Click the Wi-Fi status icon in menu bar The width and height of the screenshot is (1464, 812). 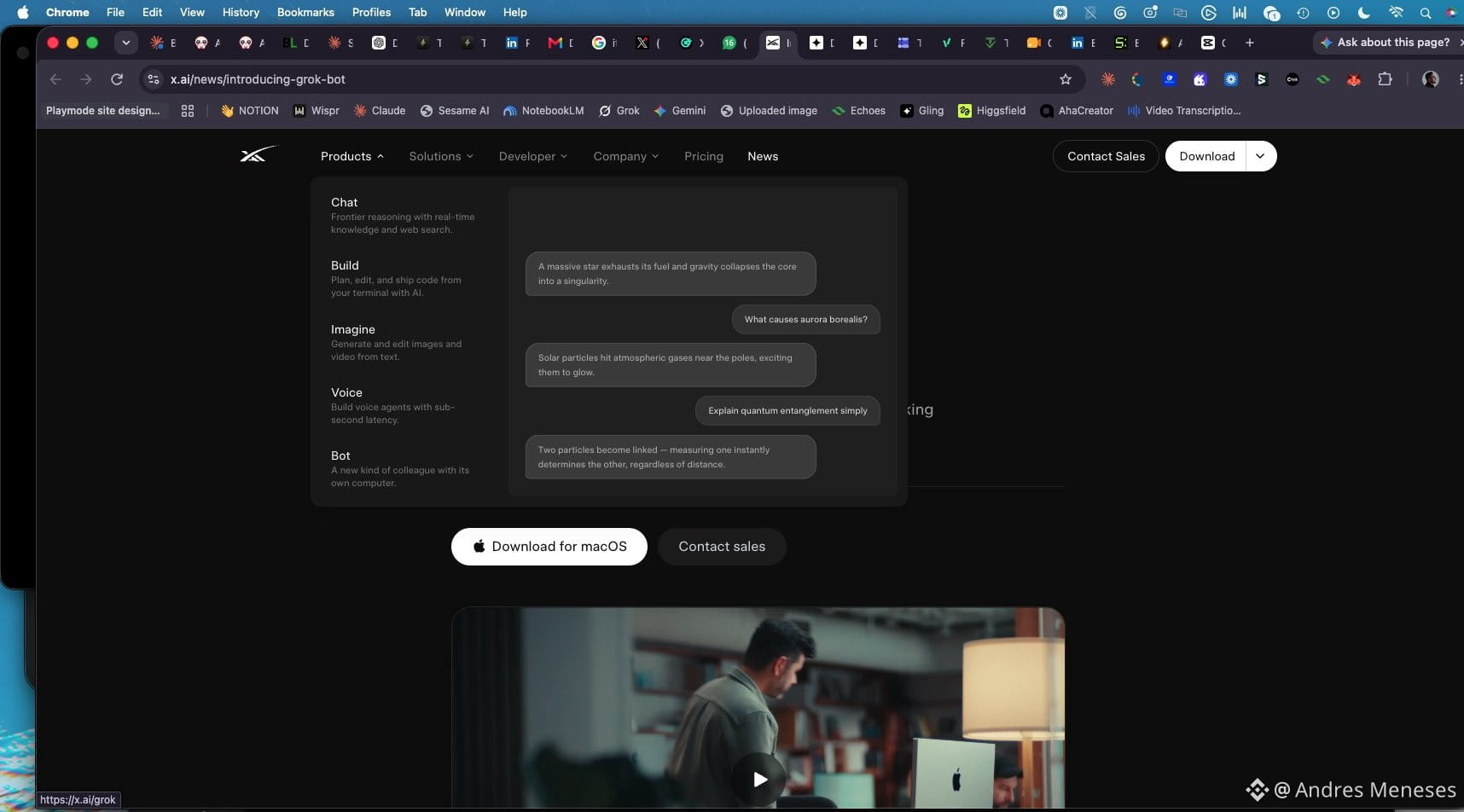coord(1396,13)
